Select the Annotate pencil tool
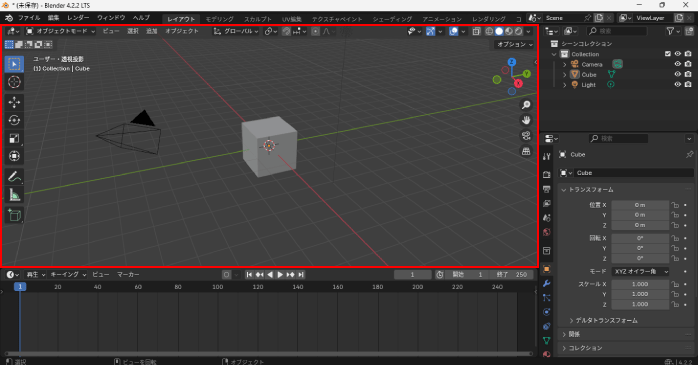 [x=14, y=177]
